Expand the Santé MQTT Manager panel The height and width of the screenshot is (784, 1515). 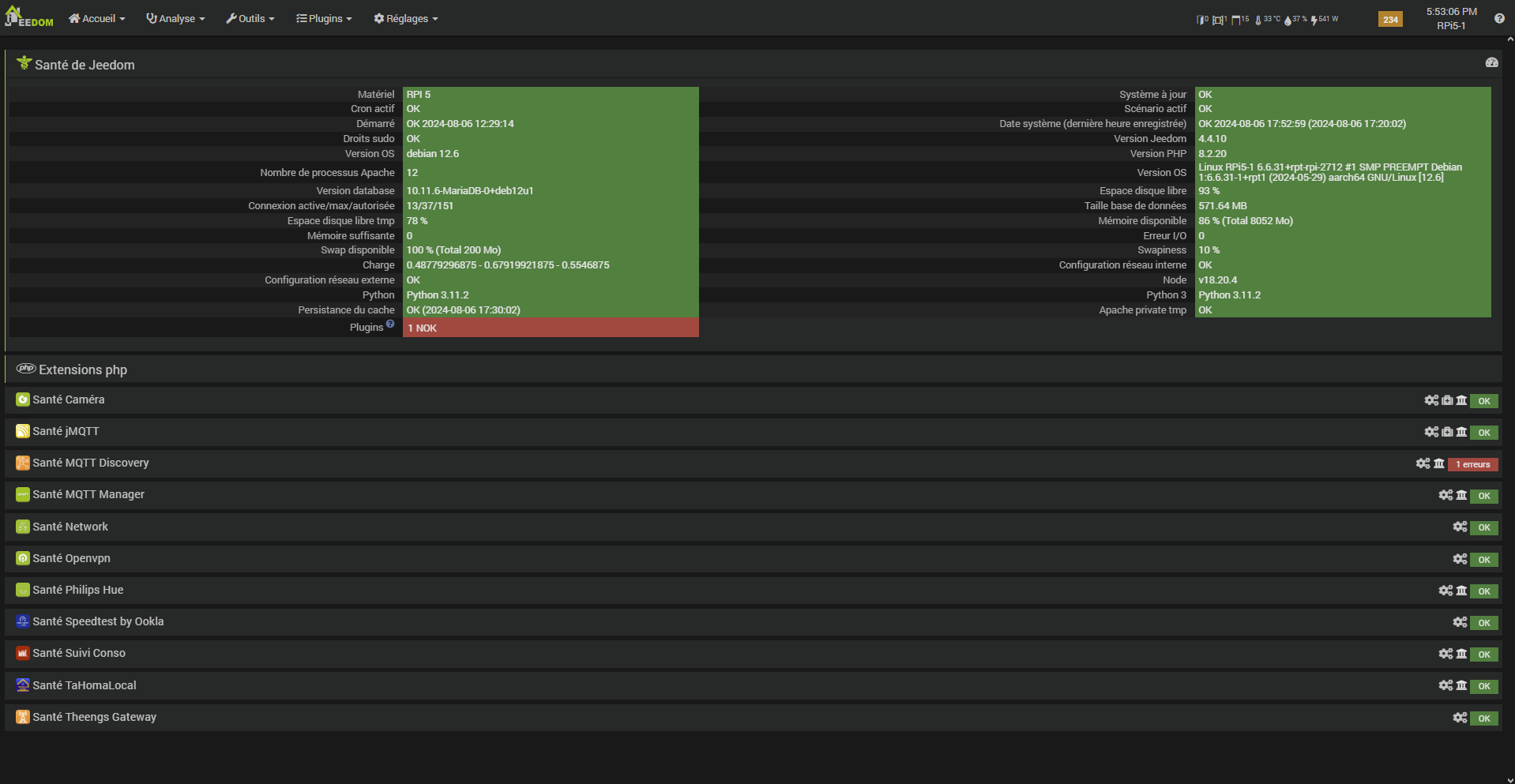point(754,495)
